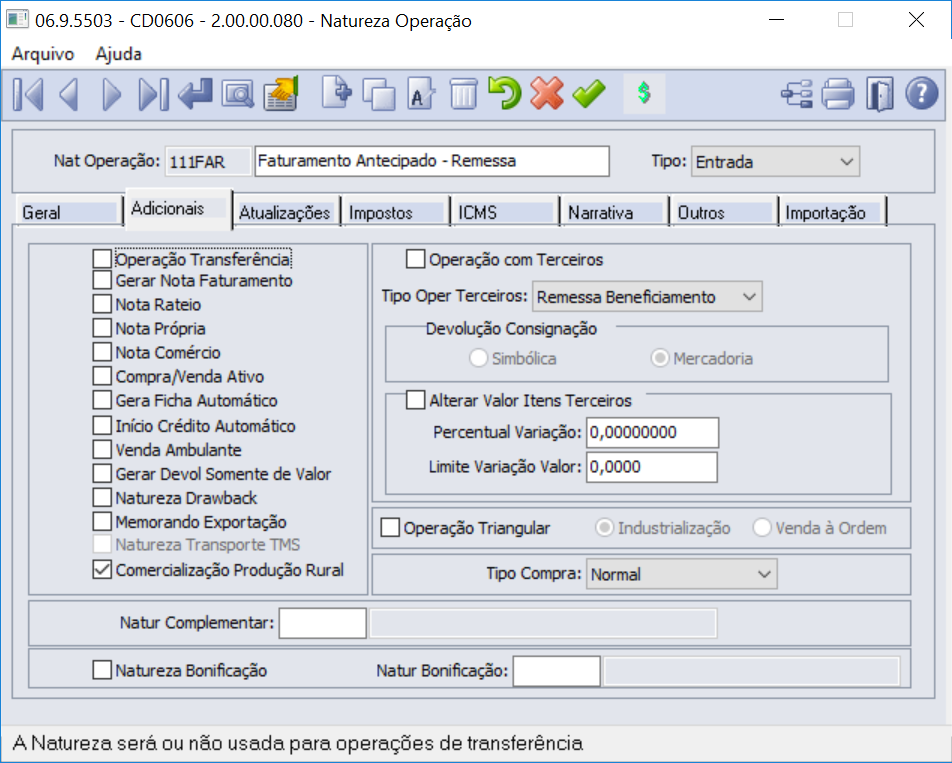Select the Simbólica radio button
Screen dimensions: 952x763
click(478, 358)
